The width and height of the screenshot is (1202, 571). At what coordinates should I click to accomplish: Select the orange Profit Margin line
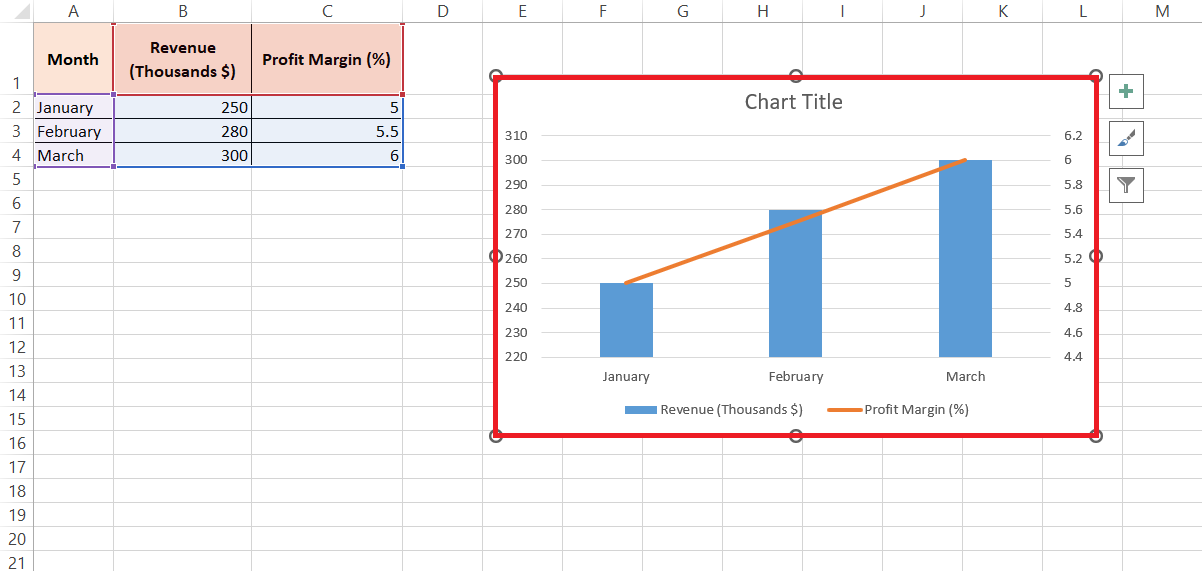[x=795, y=221]
